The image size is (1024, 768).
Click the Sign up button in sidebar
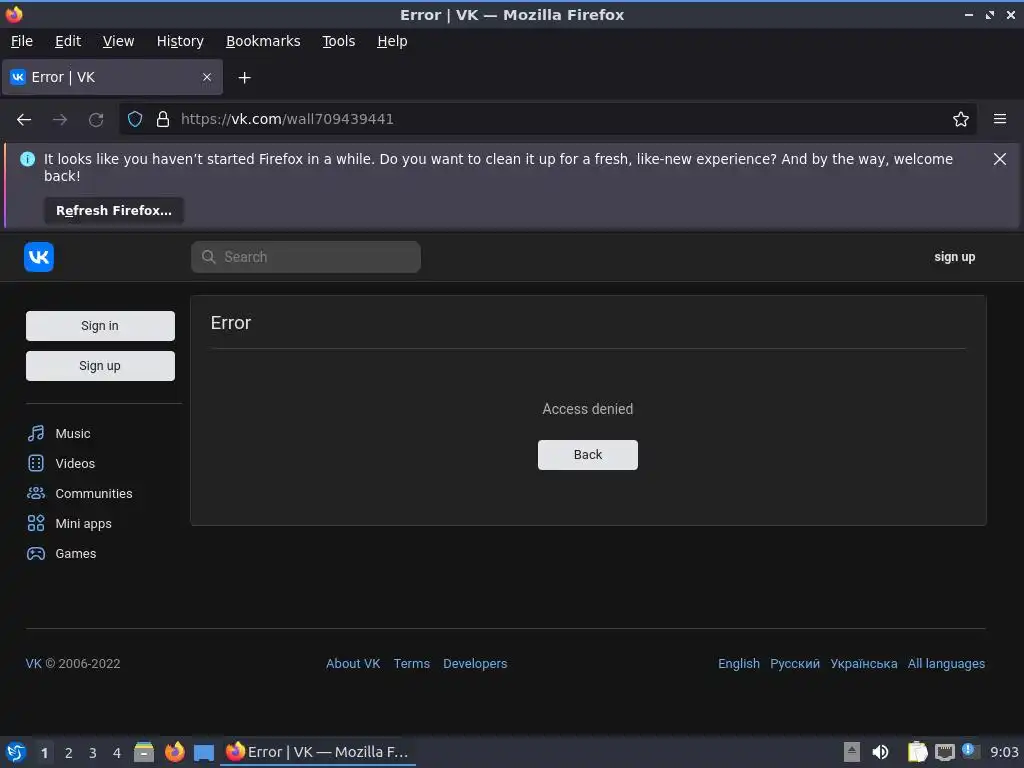point(100,366)
